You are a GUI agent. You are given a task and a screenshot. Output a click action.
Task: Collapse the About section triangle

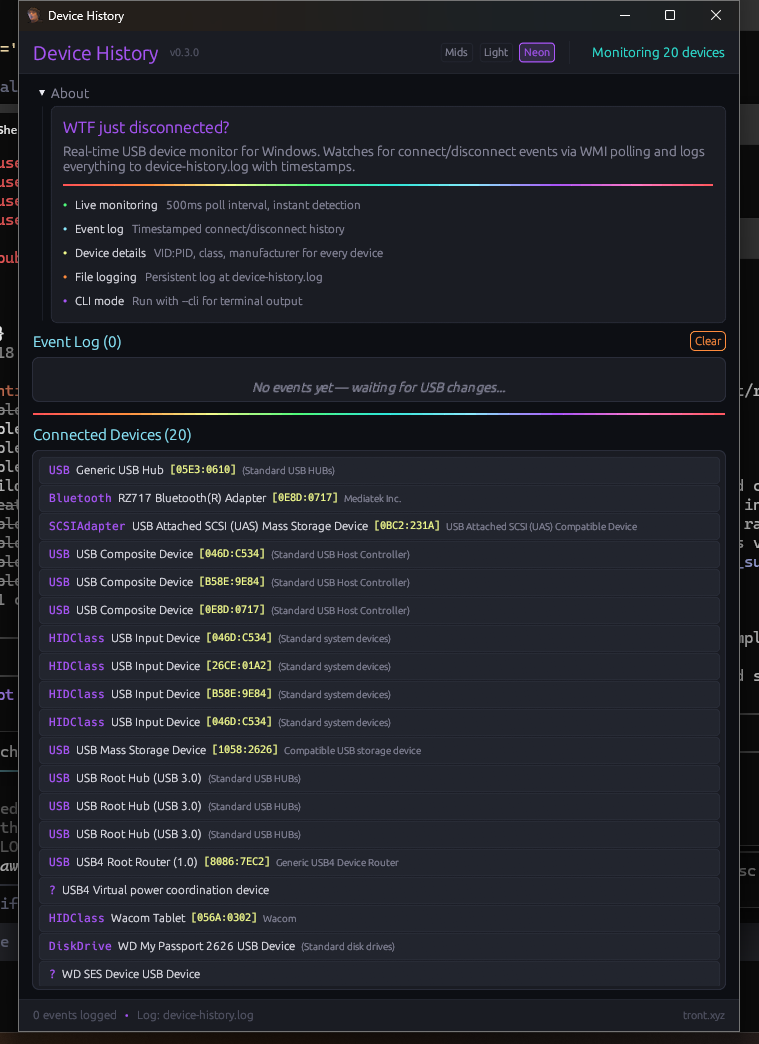click(x=42, y=93)
